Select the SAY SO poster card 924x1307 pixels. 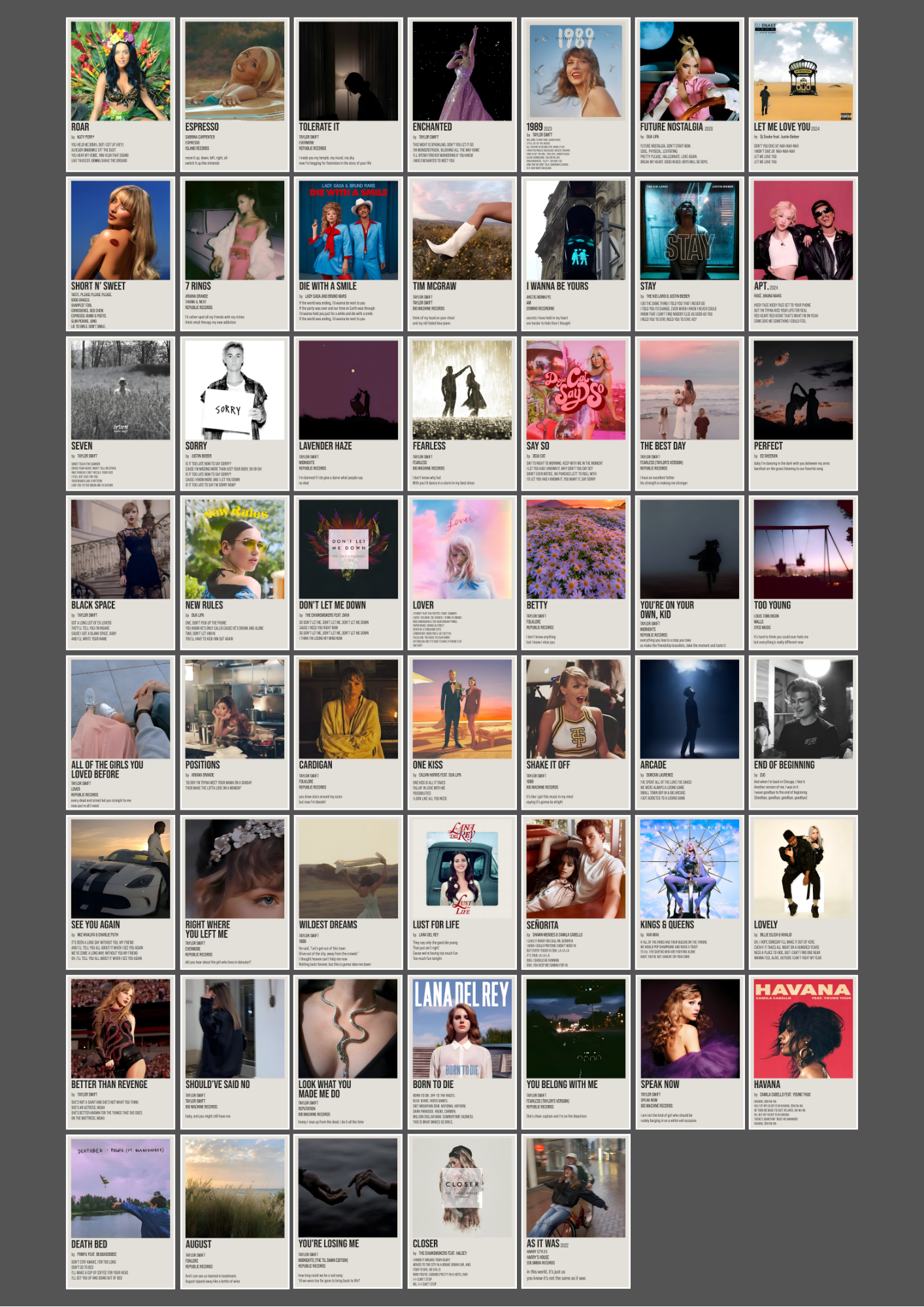576,414
